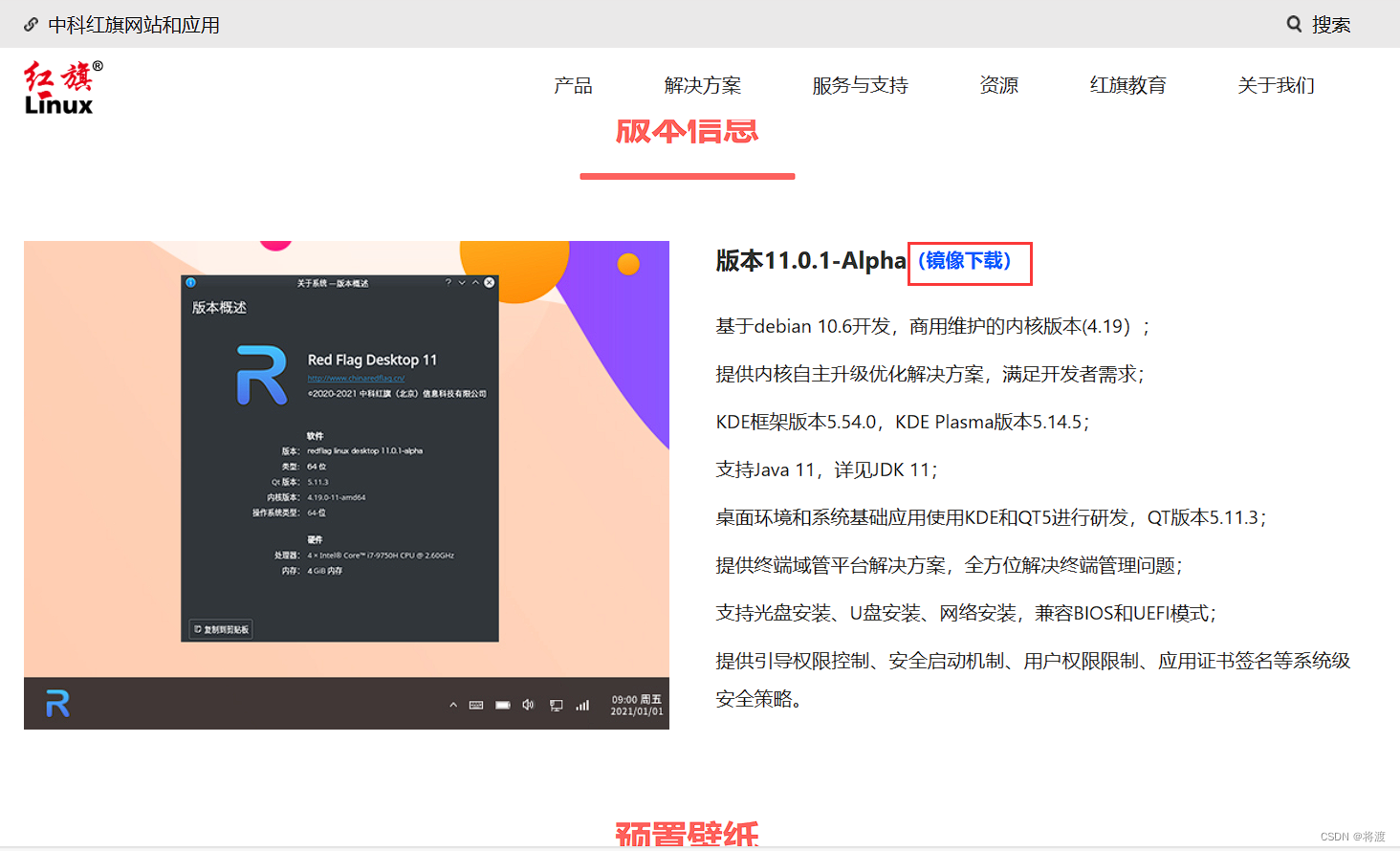Viewport: 1400px width, 851px height.
Task: Click close icon of the about dialog screenshot
Action: pyautogui.click(x=490, y=282)
